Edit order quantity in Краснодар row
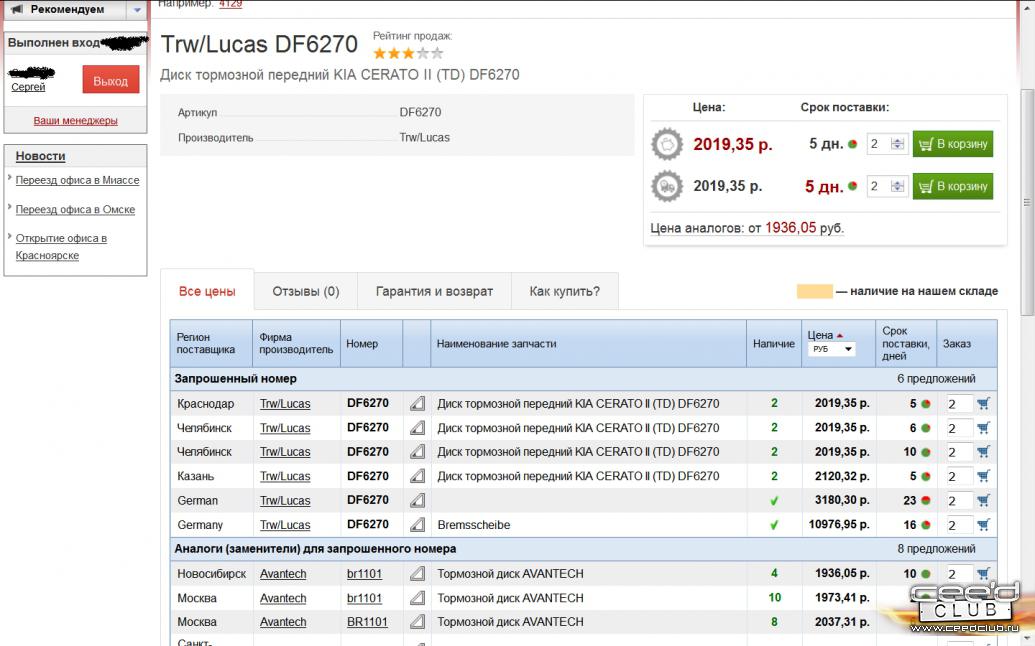 click(959, 404)
